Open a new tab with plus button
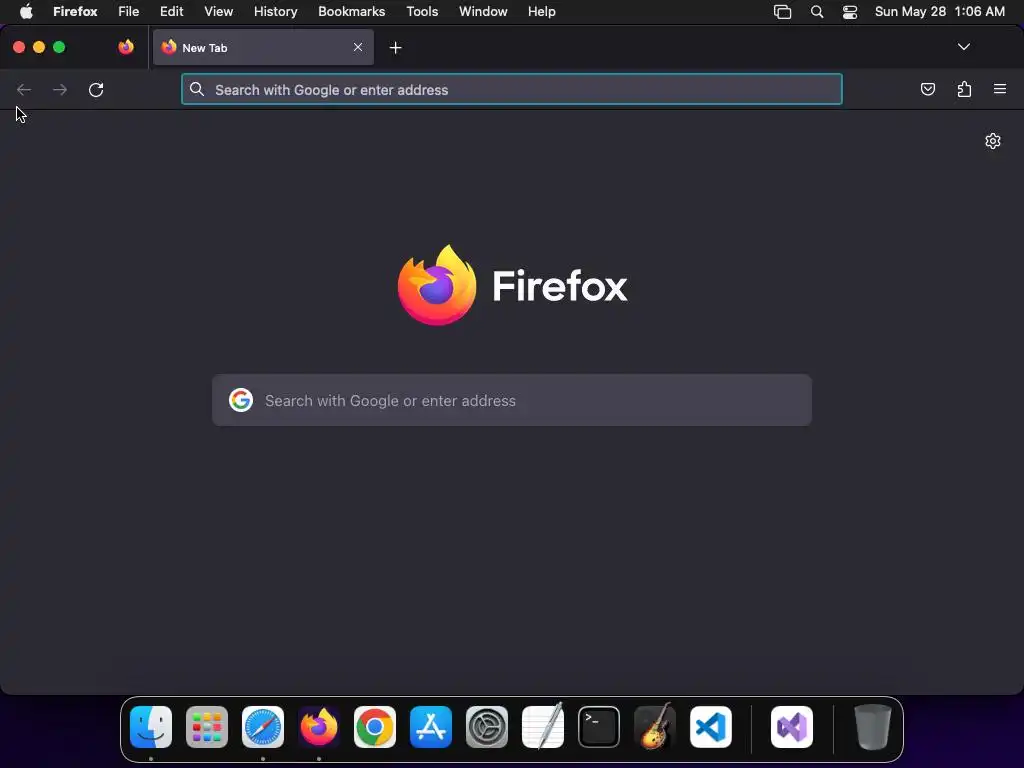The width and height of the screenshot is (1024, 768). pyautogui.click(x=395, y=48)
